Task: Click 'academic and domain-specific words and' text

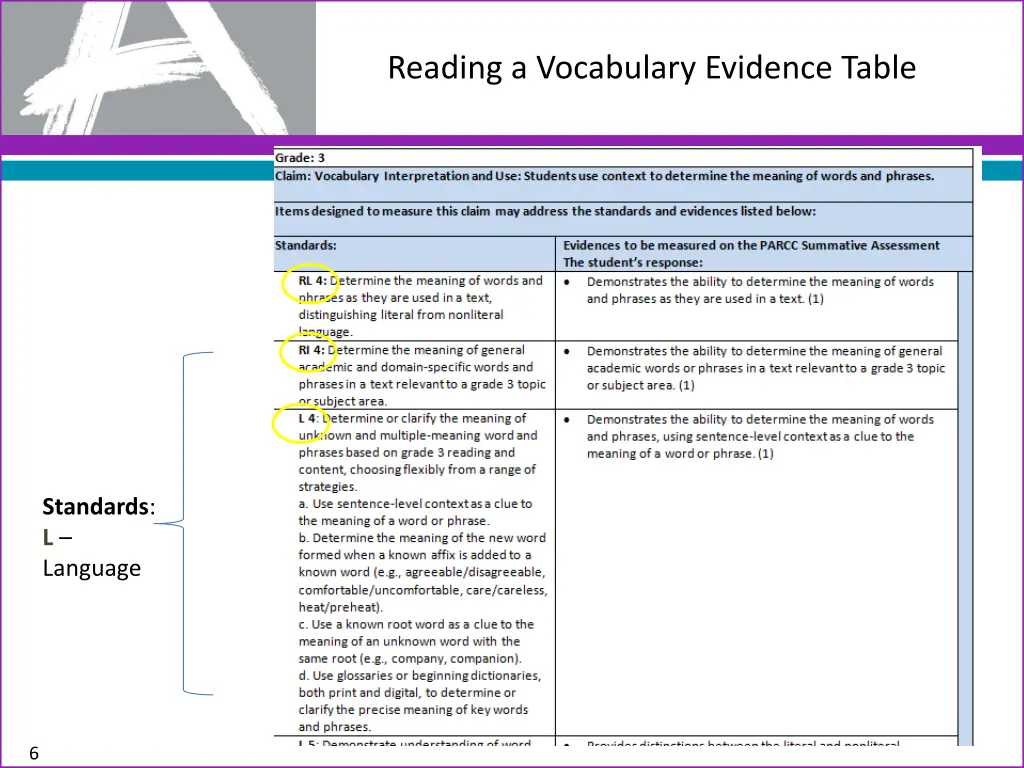Action: coord(415,367)
